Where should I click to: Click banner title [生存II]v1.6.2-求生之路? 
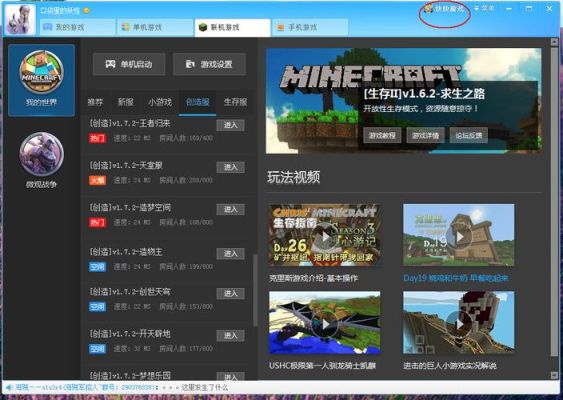click(x=424, y=94)
